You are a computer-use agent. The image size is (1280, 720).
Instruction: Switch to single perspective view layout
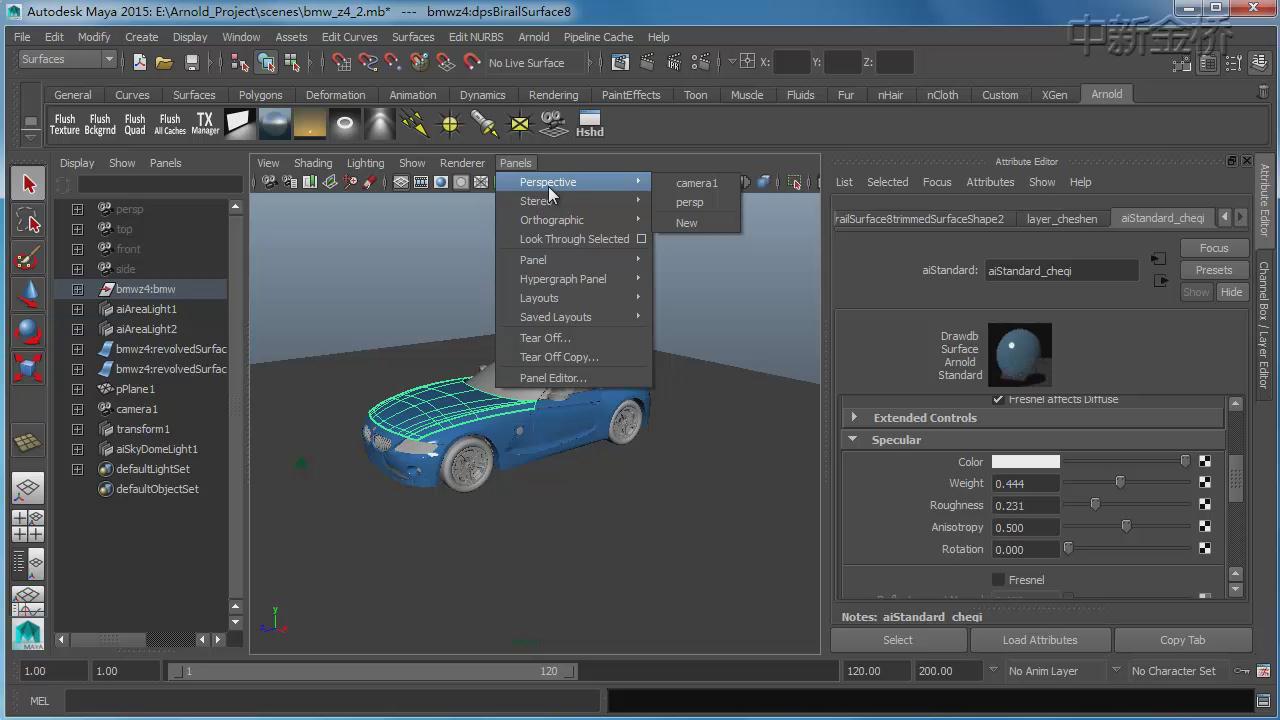(28, 489)
